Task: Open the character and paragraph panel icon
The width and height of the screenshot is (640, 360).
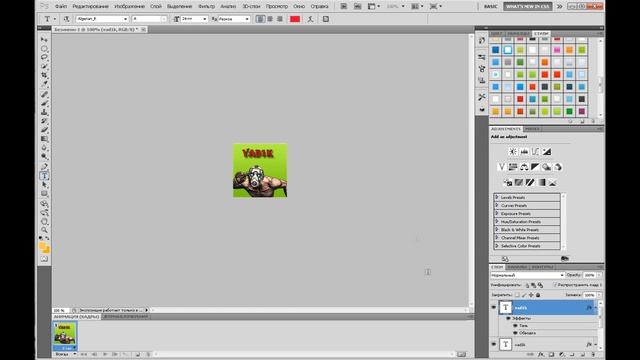Action: (326, 19)
